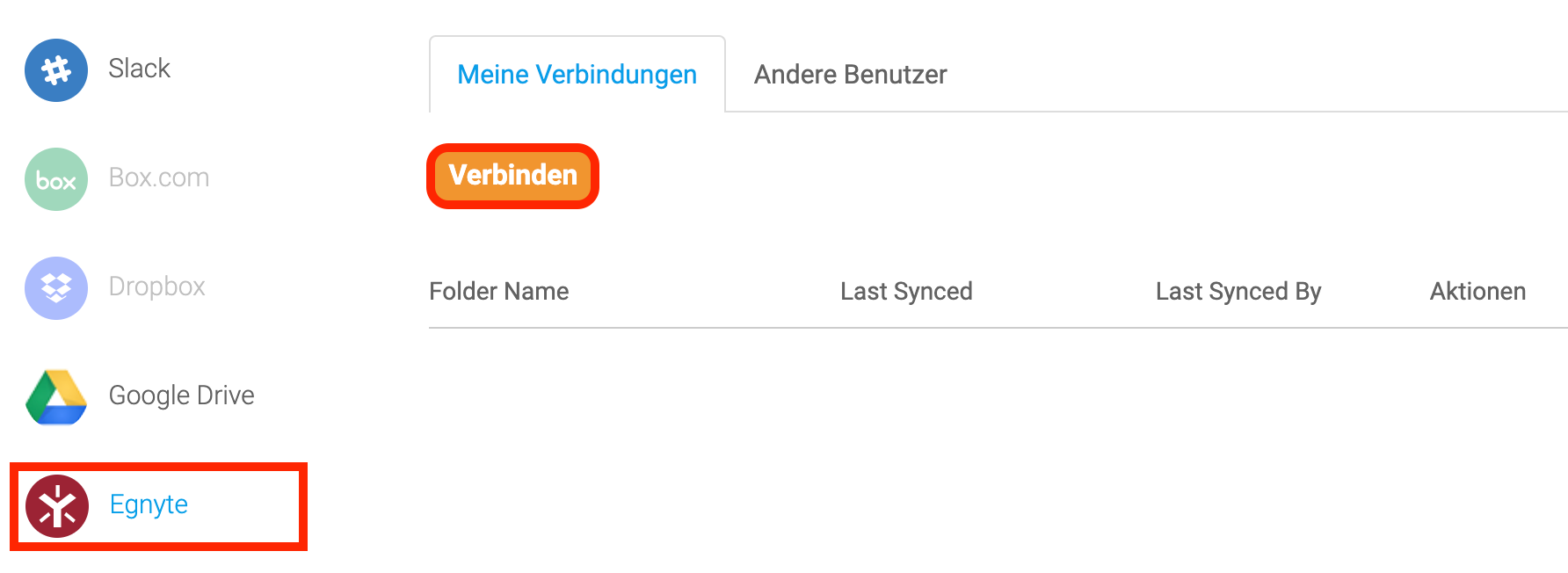The width and height of the screenshot is (1568, 573).
Task: Click the orange Verbinden button
Action: point(513,176)
